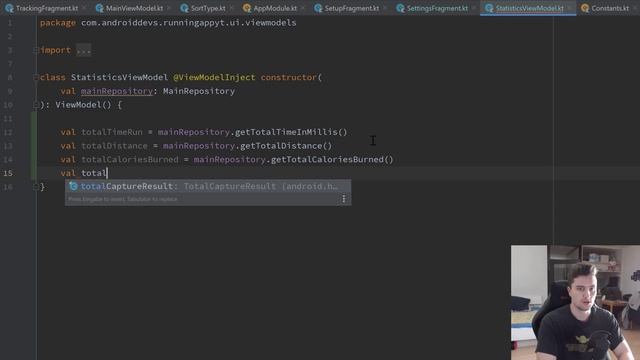
Task: Click the underlined mainRepository parameter
Action: 117,91
